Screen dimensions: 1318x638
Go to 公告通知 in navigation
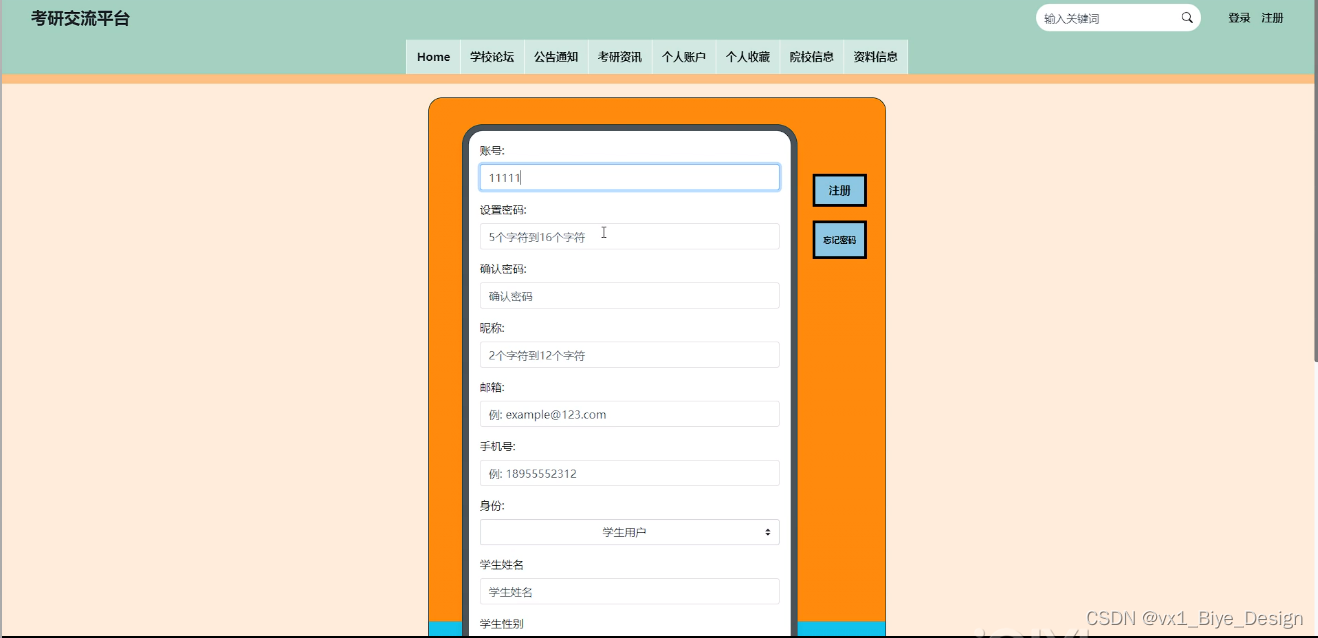coord(556,57)
